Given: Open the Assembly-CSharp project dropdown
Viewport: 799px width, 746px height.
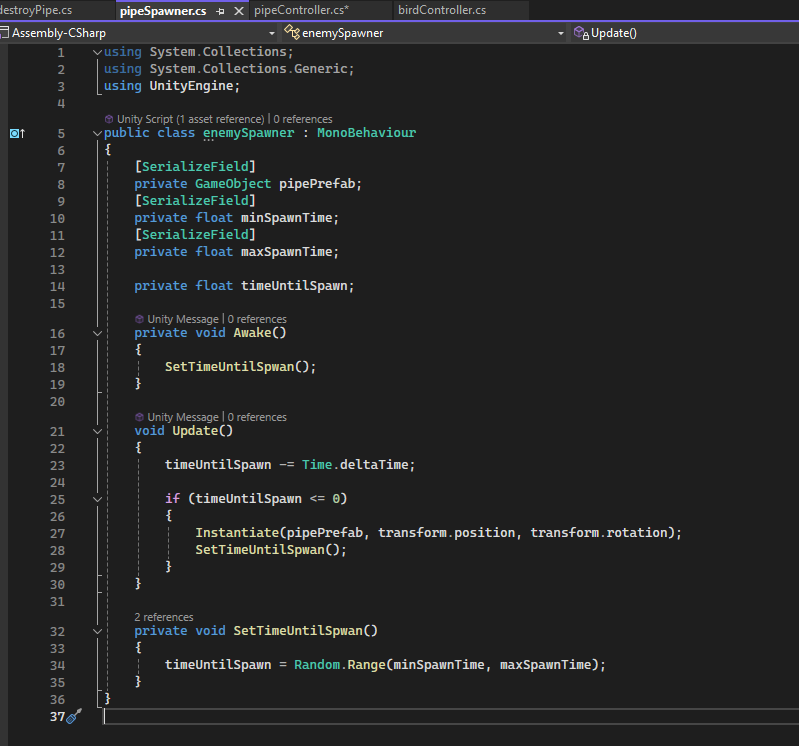Looking at the screenshot, I should (x=272, y=33).
